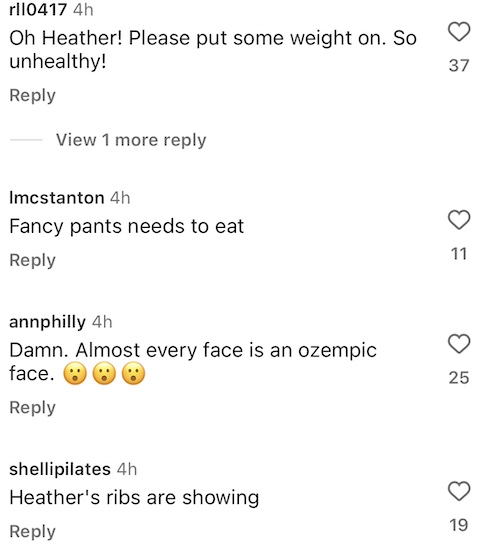The width and height of the screenshot is (500, 549).
Task: Reply to annphilly's comment
Action: coord(33,408)
